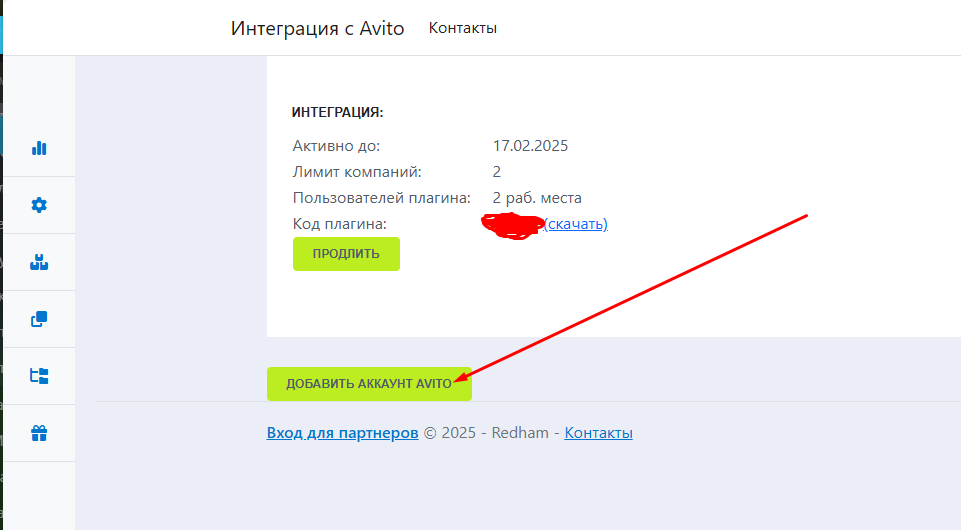Open the Контакты link in footer
Screen dimensions: 961x530
click(598, 433)
